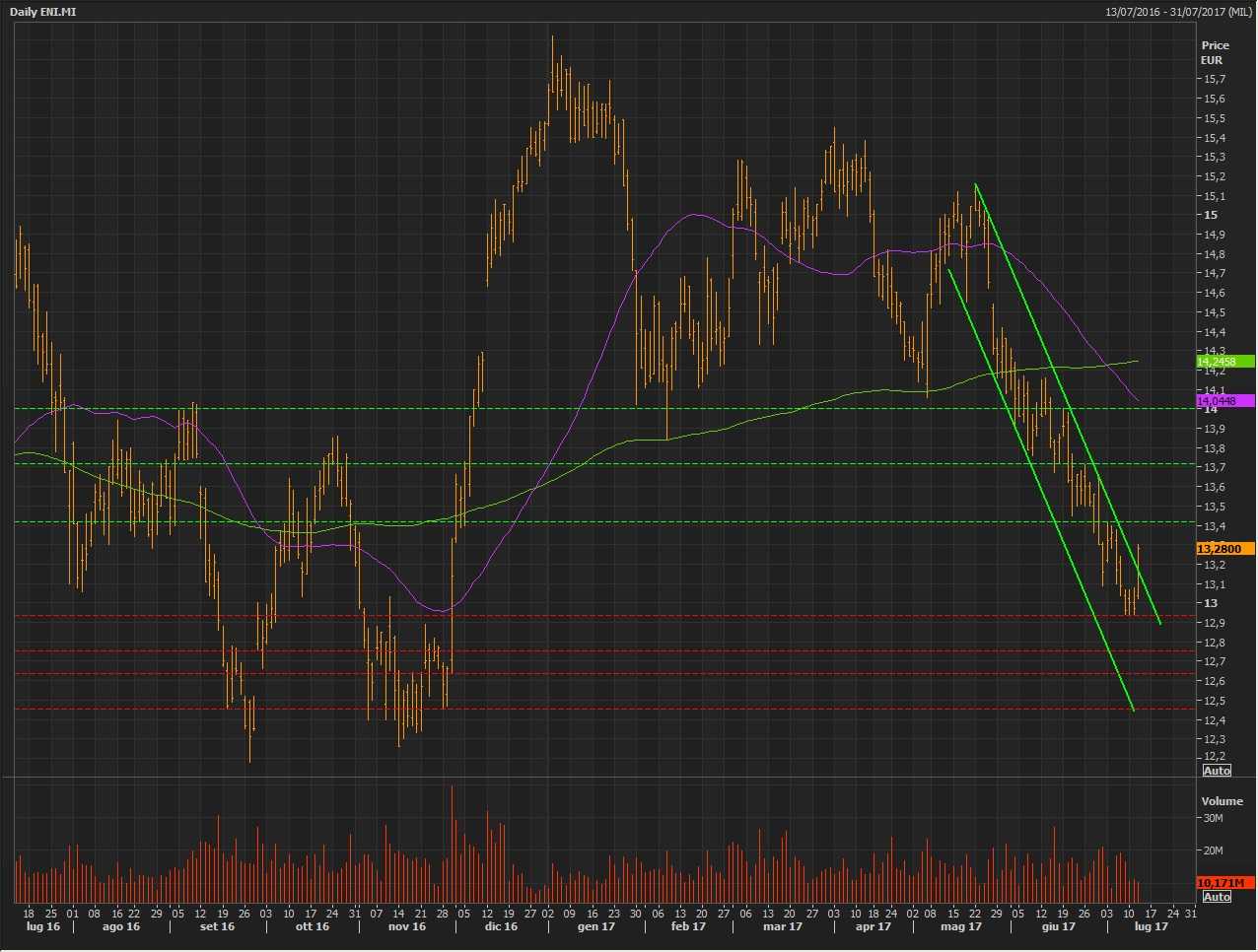
Task: Select the magenta 14,0448 moving average tag
Action: 1224,401
